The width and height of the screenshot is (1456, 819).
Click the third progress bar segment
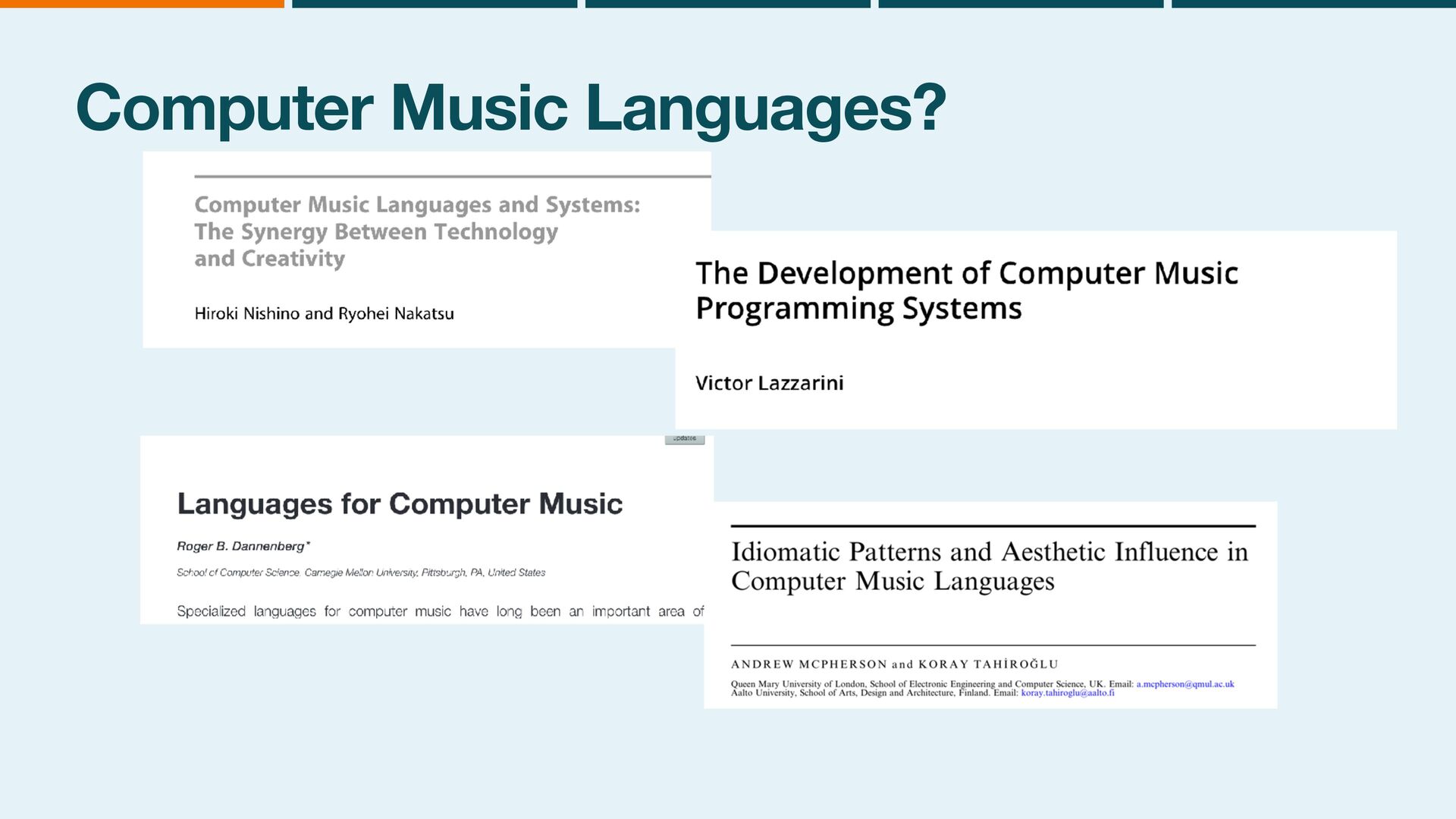pos(728,4)
